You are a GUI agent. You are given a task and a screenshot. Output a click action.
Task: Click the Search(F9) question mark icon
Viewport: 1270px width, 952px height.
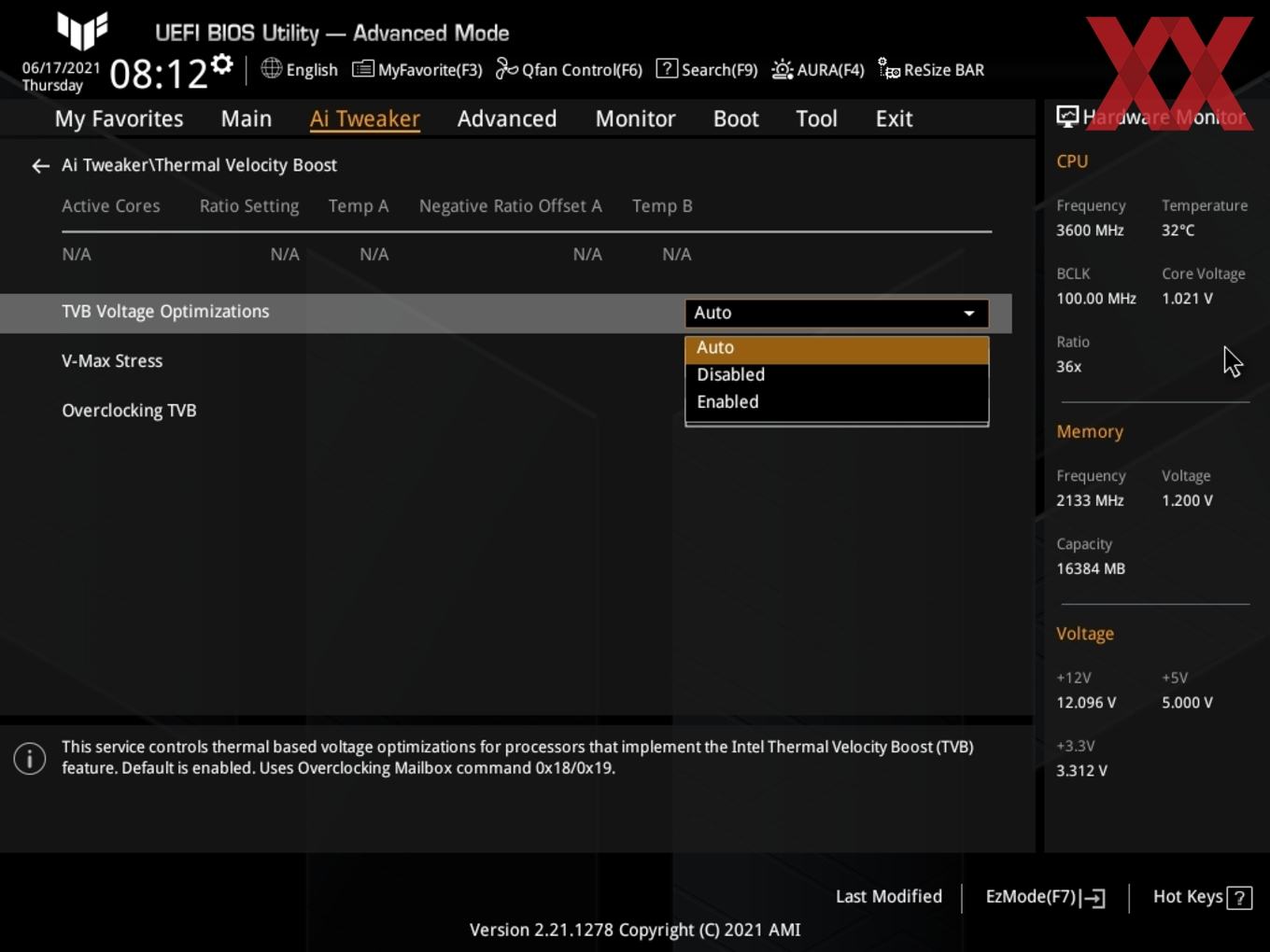click(667, 69)
